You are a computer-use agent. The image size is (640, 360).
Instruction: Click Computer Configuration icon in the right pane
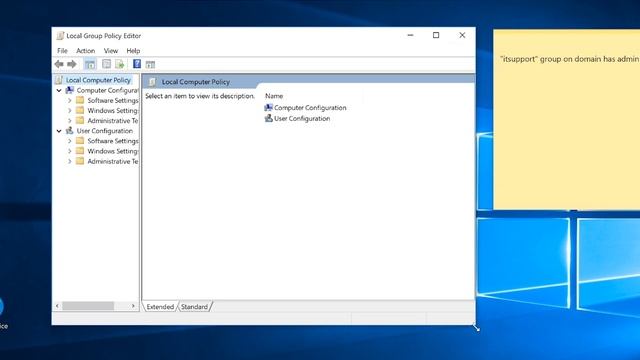click(269, 107)
